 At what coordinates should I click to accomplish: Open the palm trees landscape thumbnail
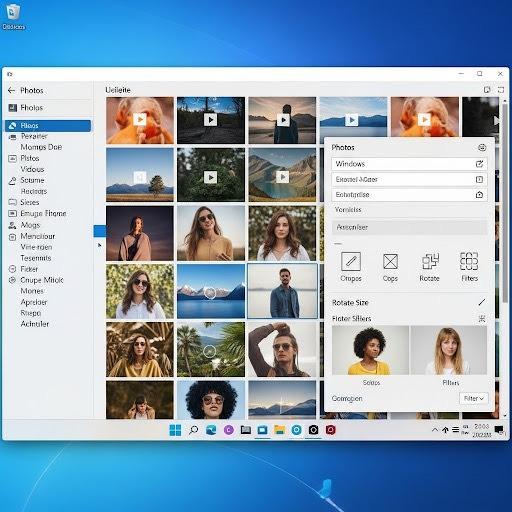211,349
